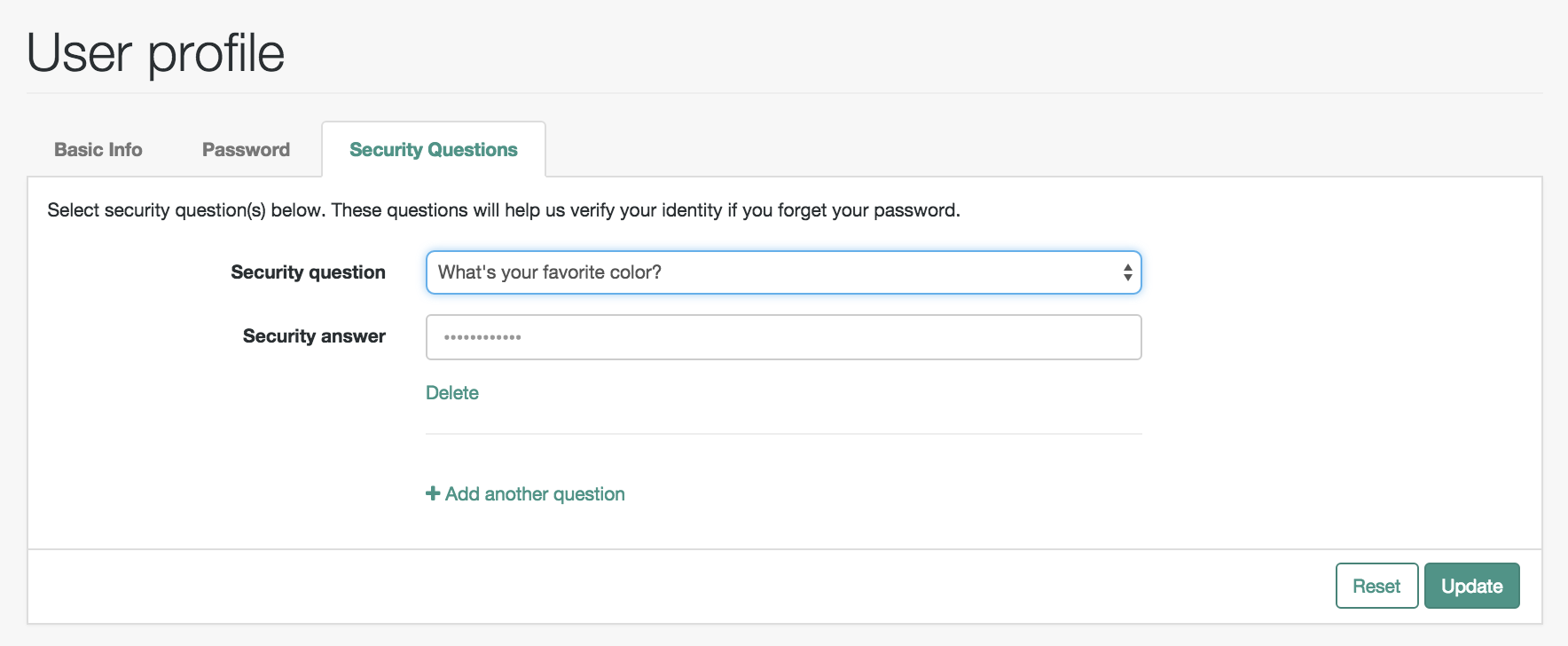1568x646 pixels.
Task: Click the masked answer dots
Action: coord(482,337)
